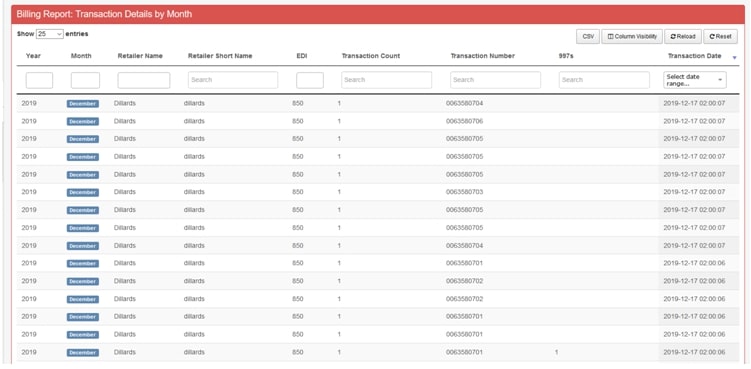Click the December badge in row 0063580703
The image size is (751, 369).
(83, 193)
